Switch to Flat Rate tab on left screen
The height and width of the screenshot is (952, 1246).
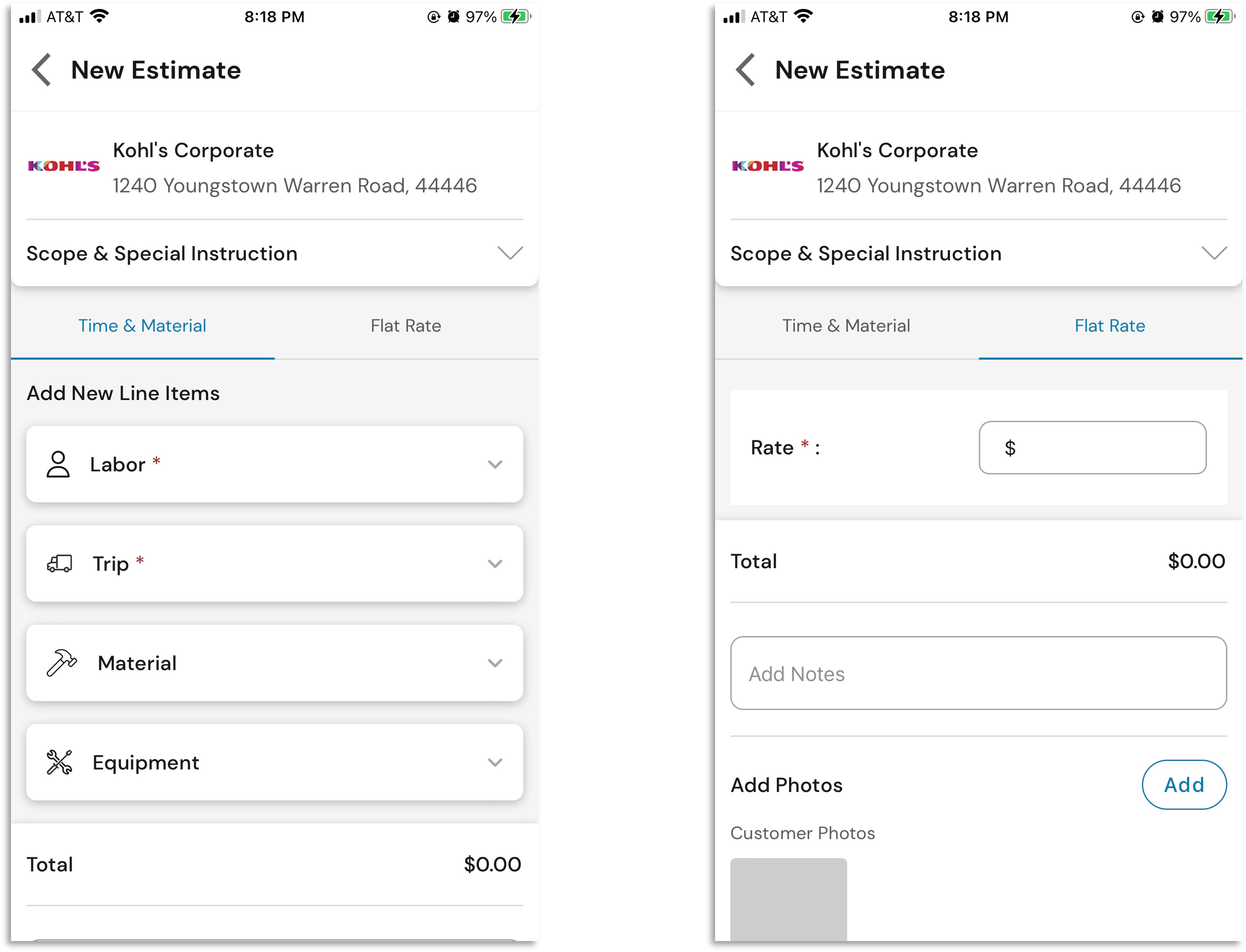coord(406,326)
